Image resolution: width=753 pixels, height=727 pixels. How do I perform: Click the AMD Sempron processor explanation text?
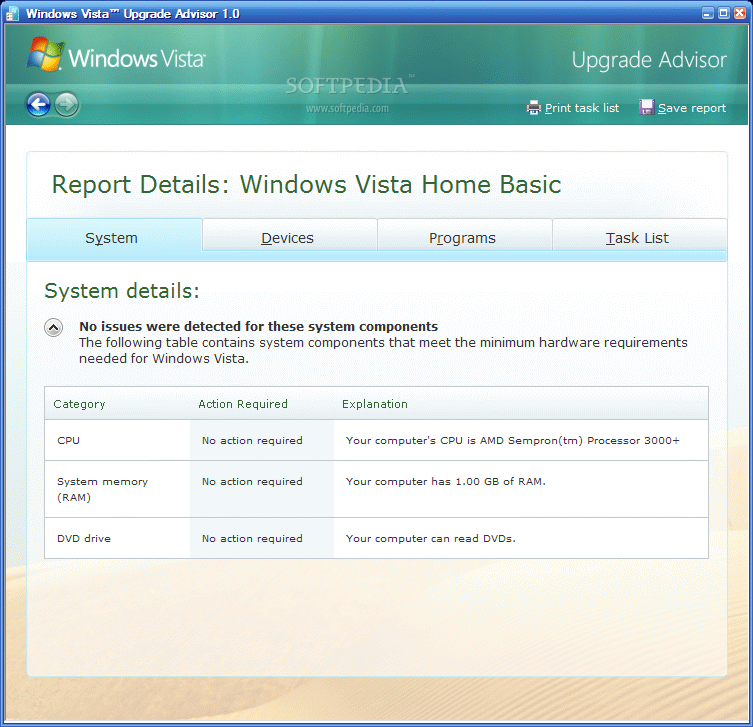click(x=512, y=440)
